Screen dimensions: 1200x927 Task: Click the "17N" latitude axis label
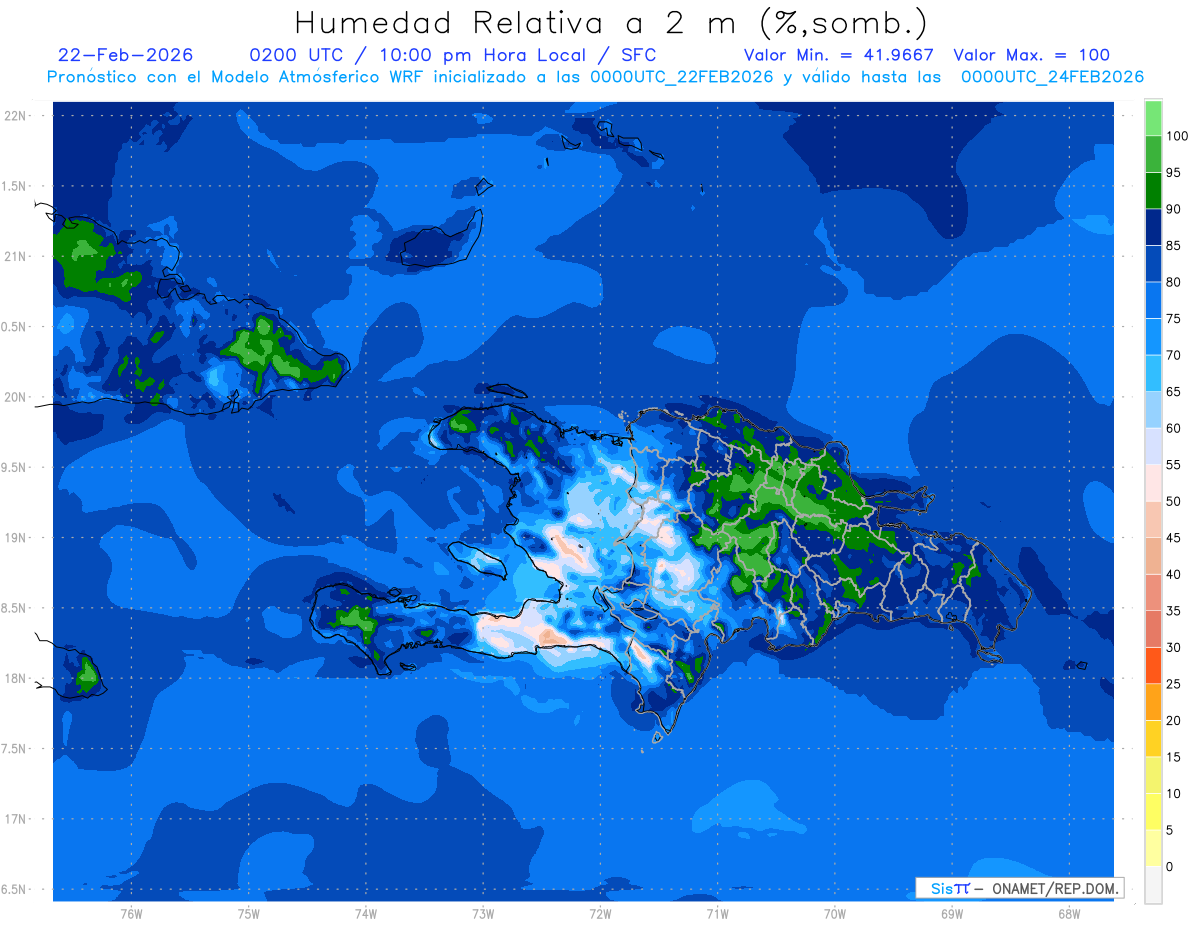point(14,819)
